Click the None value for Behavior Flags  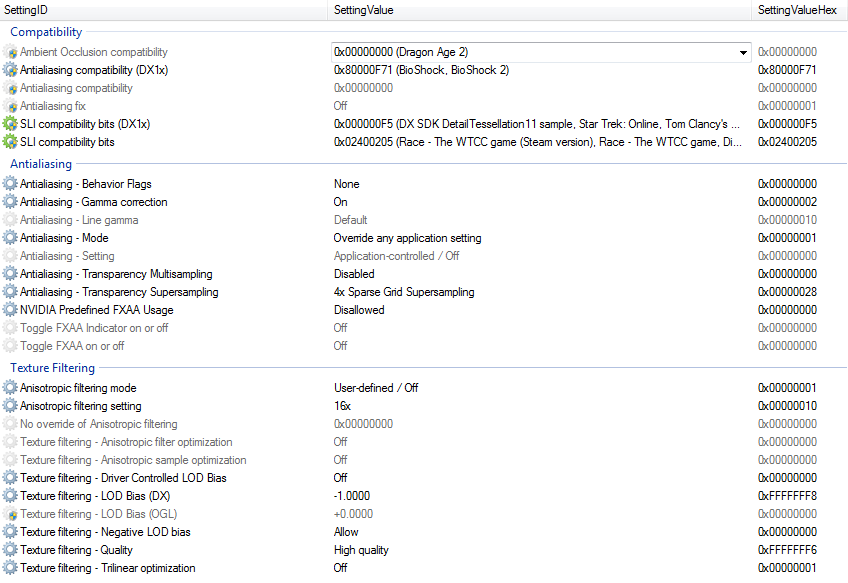tap(347, 184)
